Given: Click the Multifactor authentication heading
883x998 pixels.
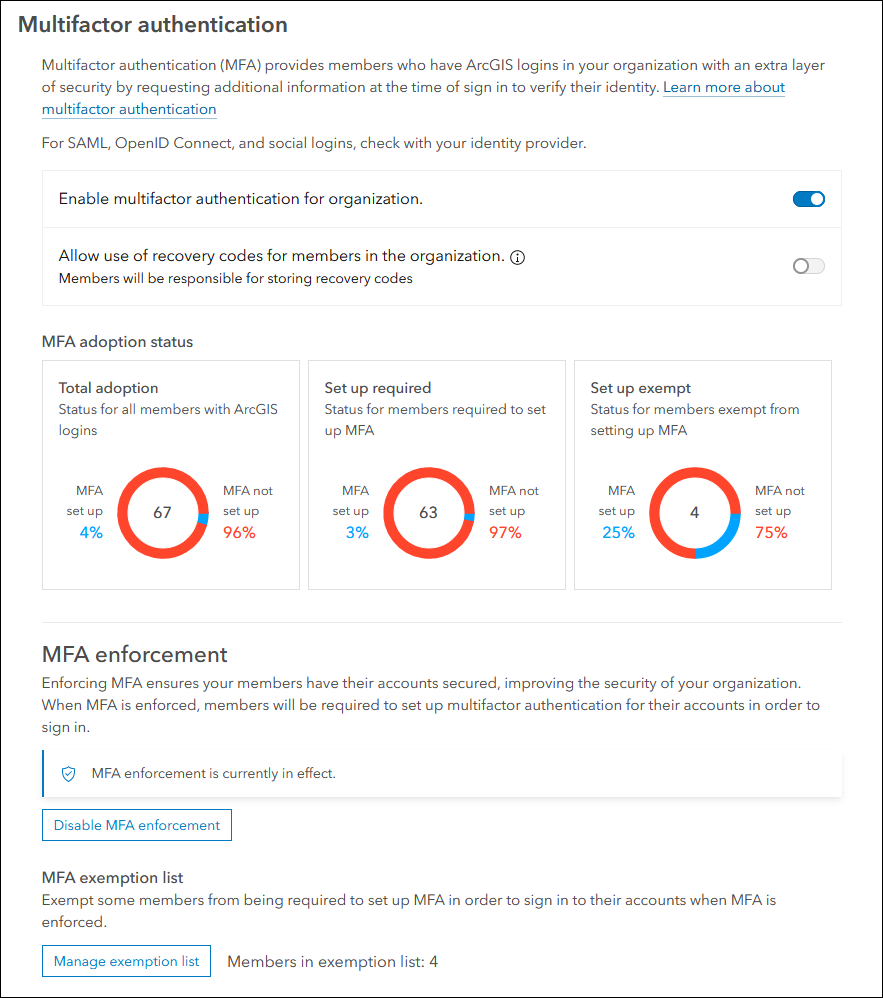Looking at the screenshot, I should 153,25.
